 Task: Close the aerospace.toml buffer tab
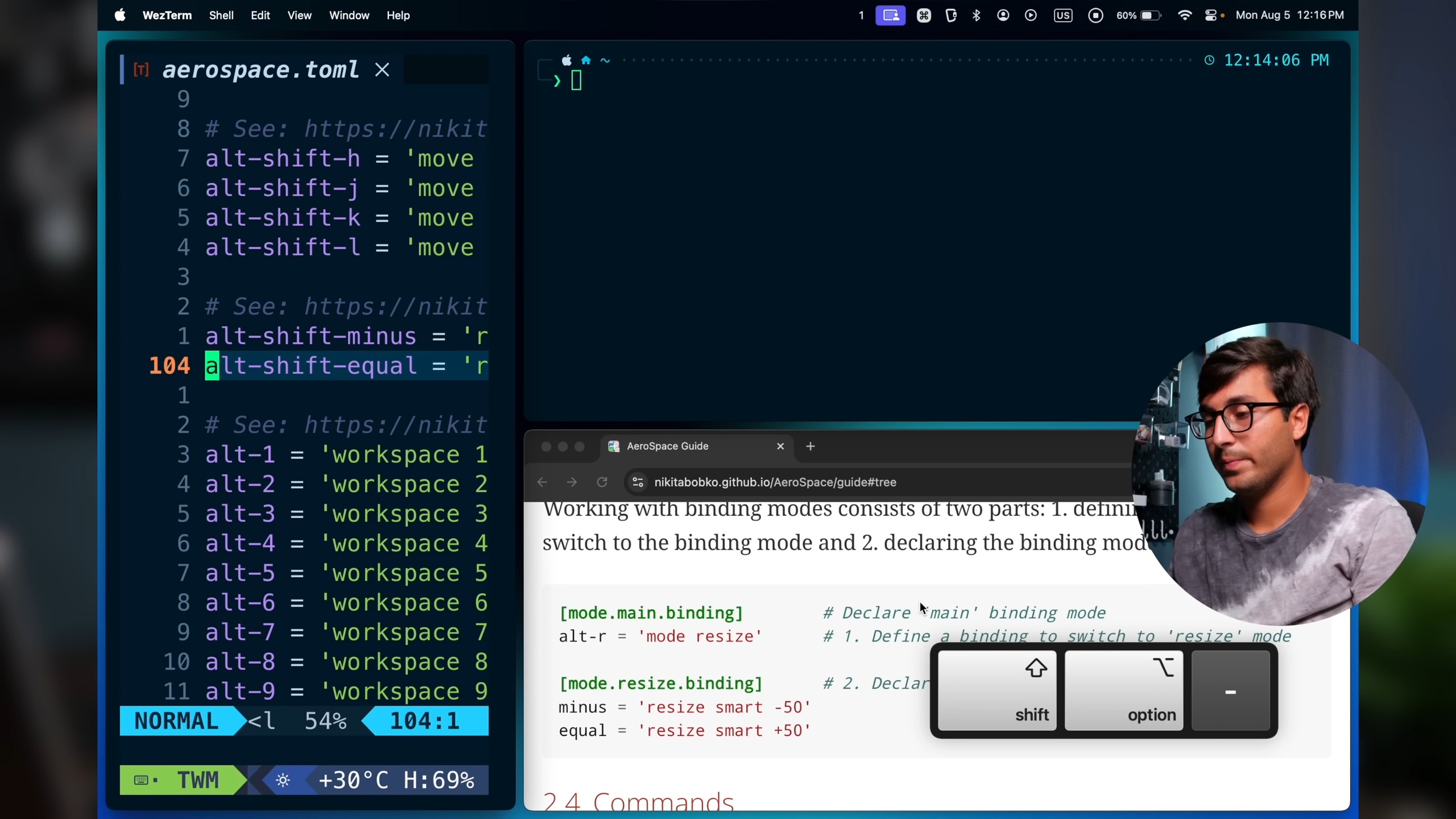(x=382, y=70)
